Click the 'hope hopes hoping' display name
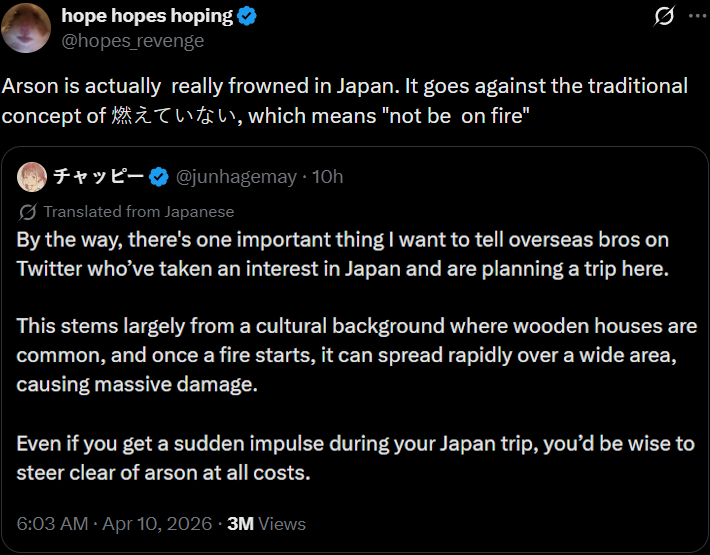710x555 pixels. (147, 16)
